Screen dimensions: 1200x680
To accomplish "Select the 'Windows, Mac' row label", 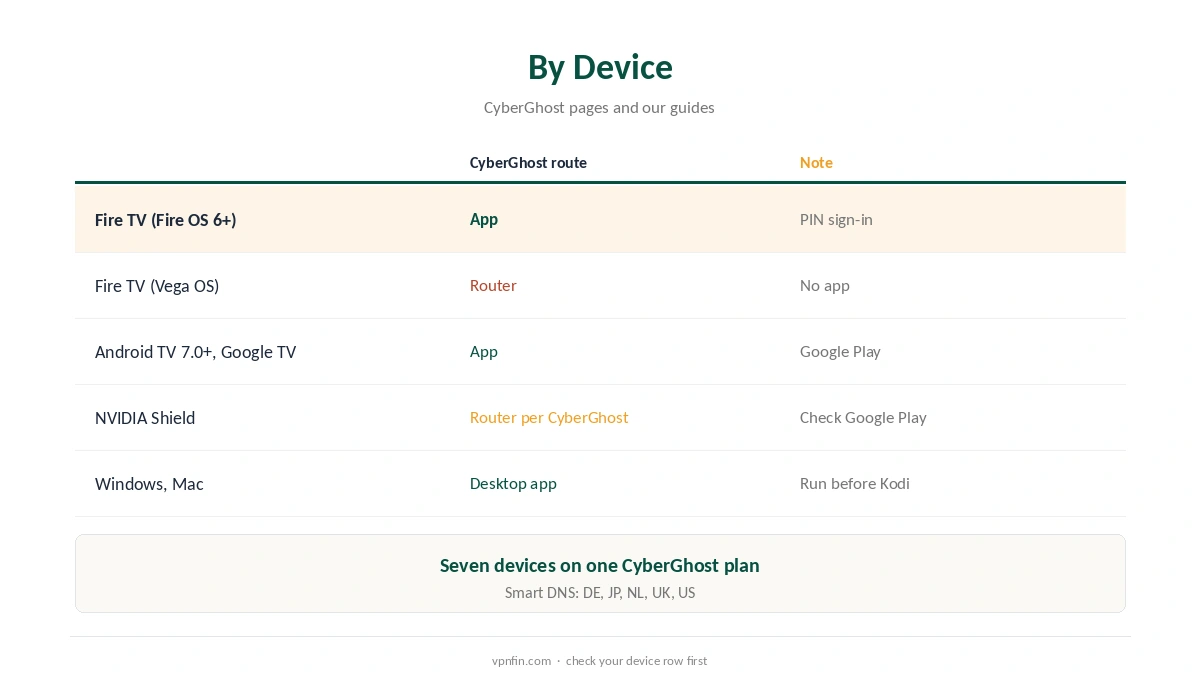I will point(149,483).
